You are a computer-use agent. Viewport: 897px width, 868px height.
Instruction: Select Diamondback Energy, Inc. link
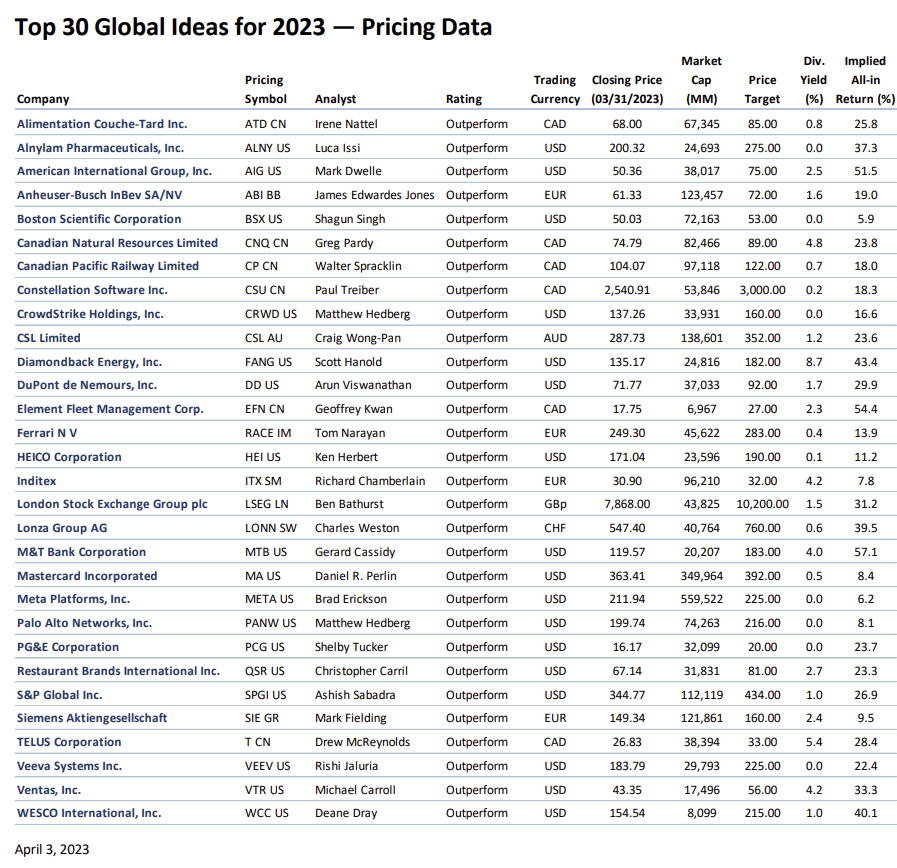point(89,362)
